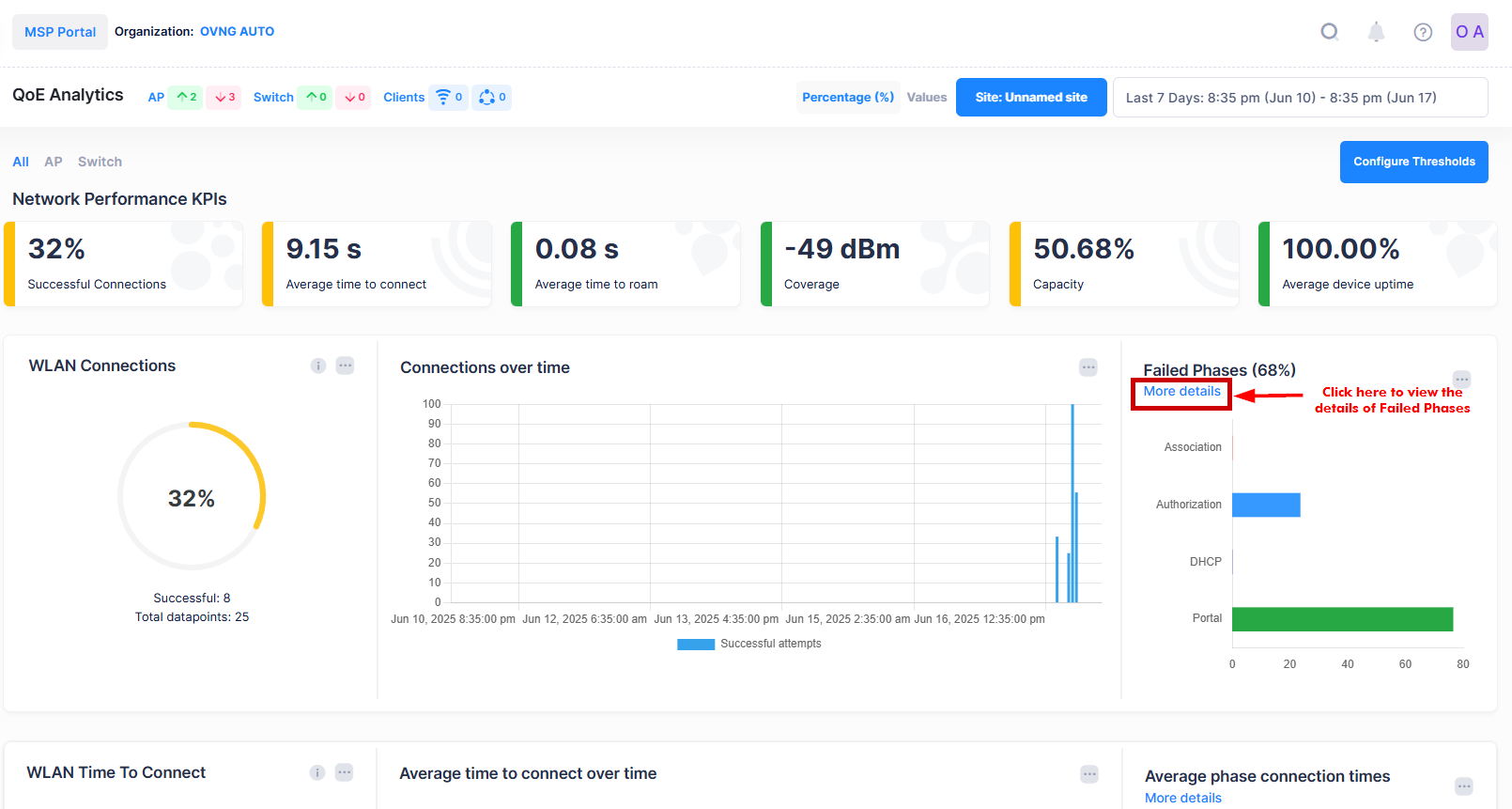Click the wired clients count badge
The width and height of the screenshot is (1512, 809).
coord(492,97)
